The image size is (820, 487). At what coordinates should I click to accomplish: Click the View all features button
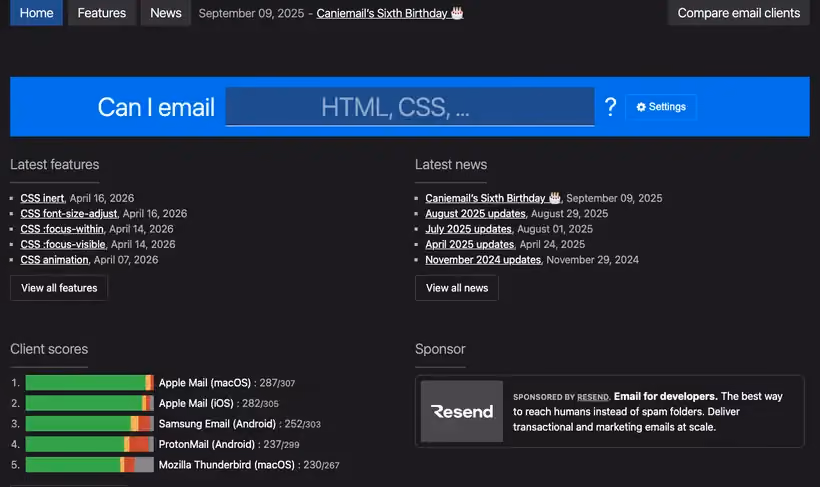click(x=59, y=288)
